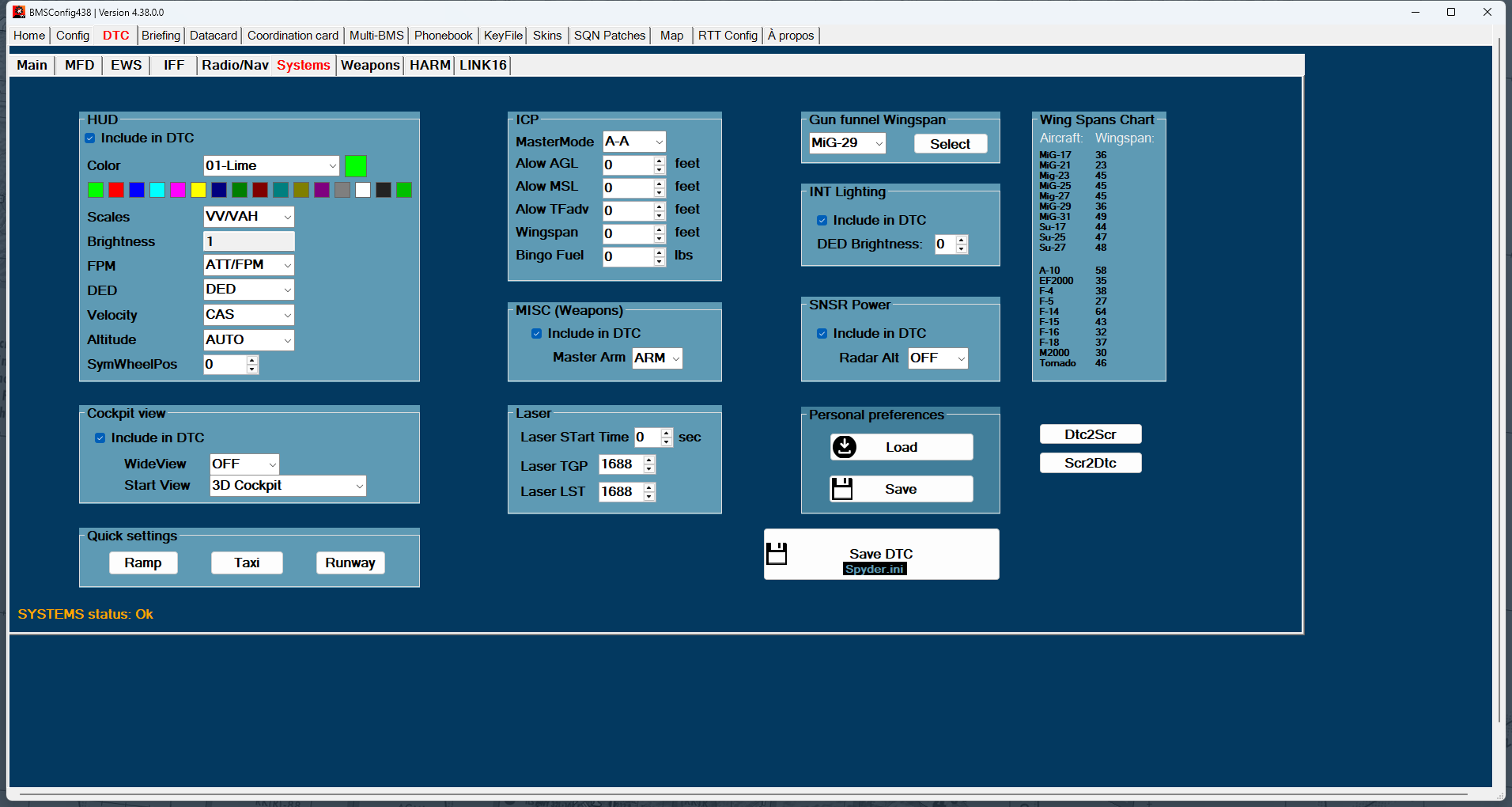1512x807 pixels.
Task: Open the Altitude dropdown showing AUTO
Action: tap(249, 340)
